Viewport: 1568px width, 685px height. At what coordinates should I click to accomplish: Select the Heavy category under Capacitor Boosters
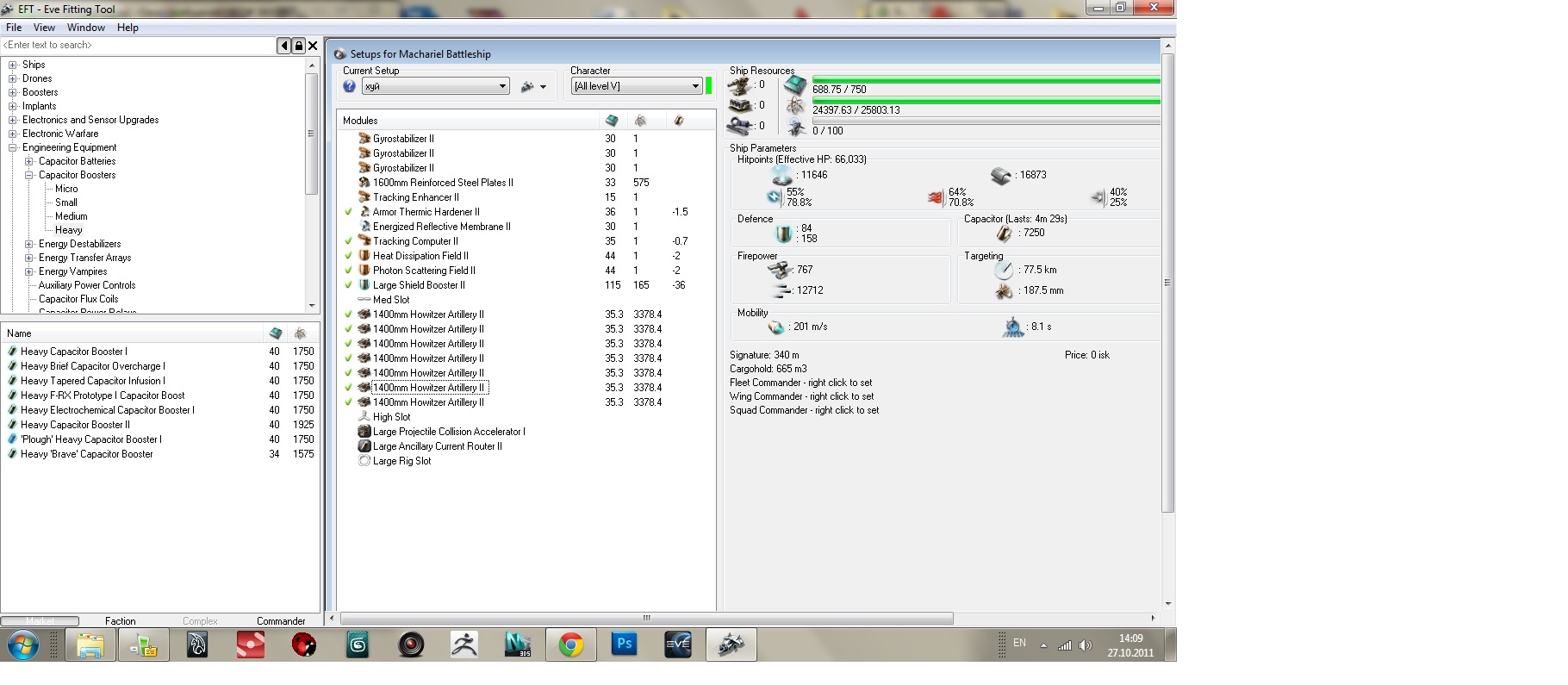point(69,230)
